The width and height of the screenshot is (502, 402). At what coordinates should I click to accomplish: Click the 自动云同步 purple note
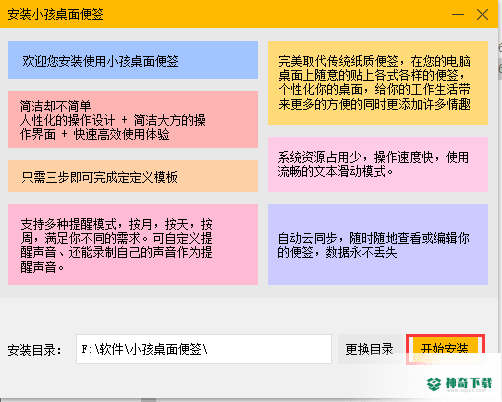coord(378,244)
